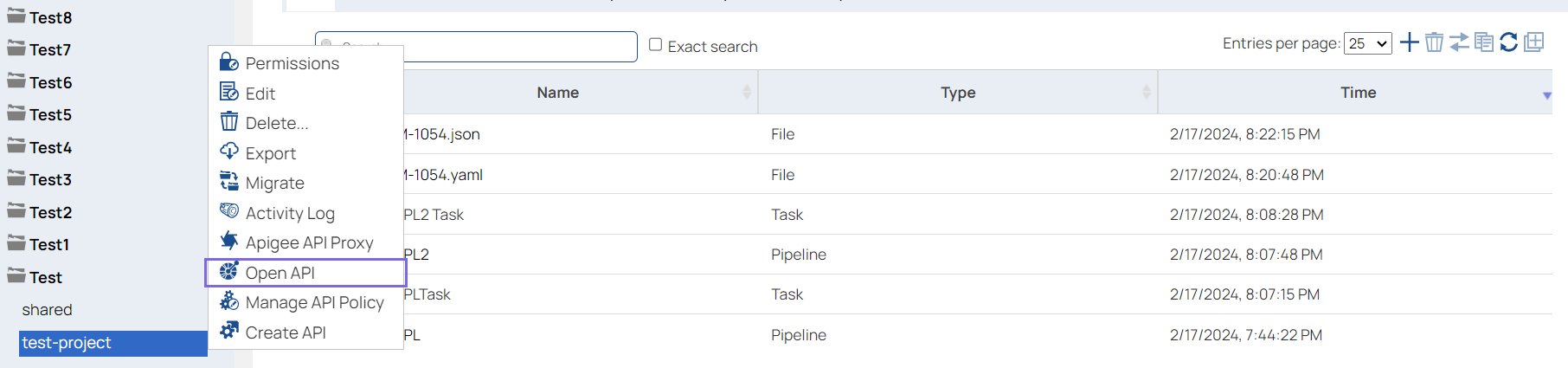The image size is (1568, 368).
Task: Click the Test4 folder icon
Action: (x=16, y=146)
